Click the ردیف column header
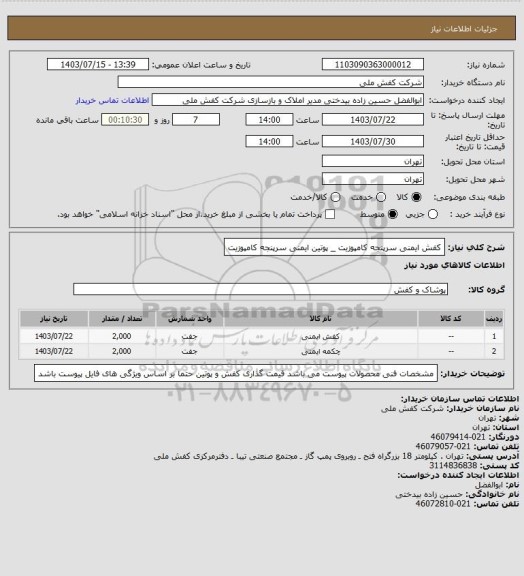524x576 pixels. tap(494, 318)
